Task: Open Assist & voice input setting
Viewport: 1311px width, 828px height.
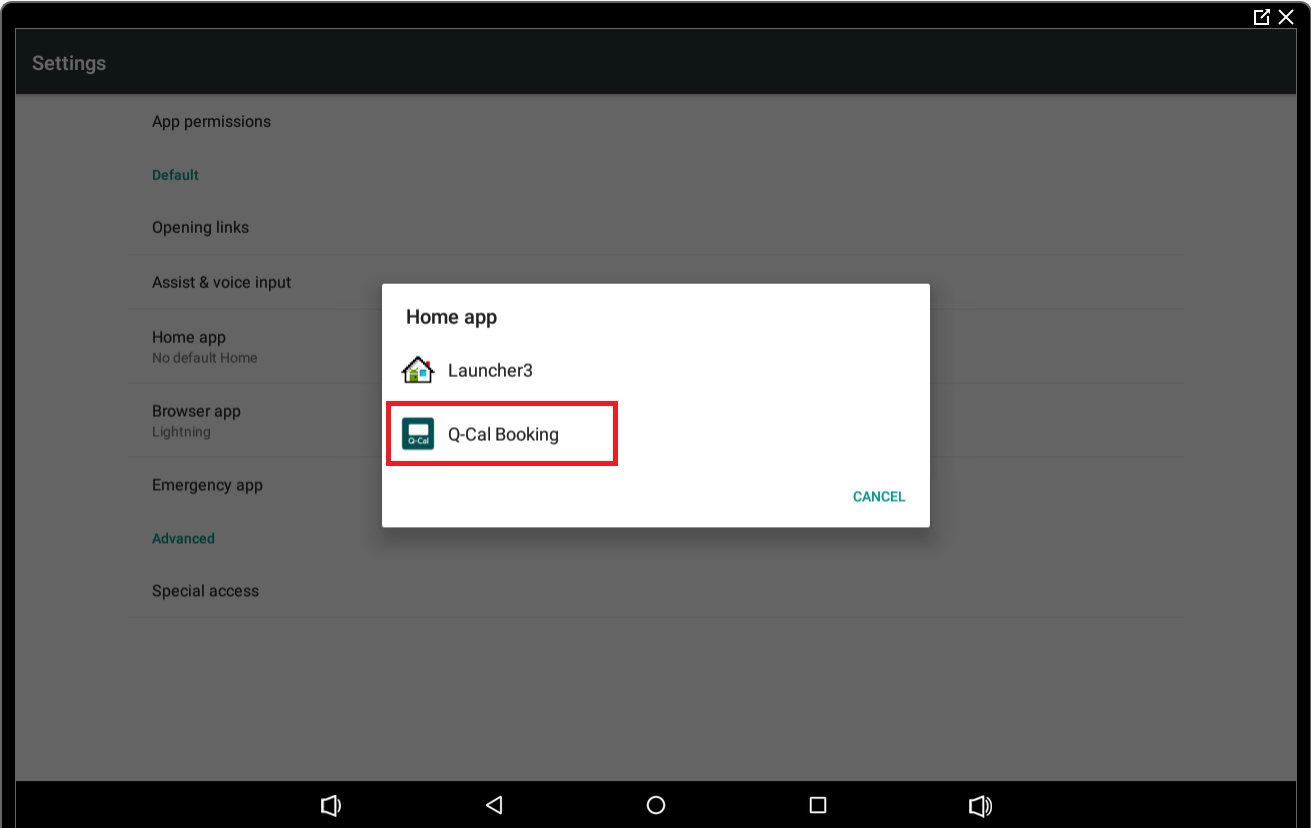Action: coord(656,282)
